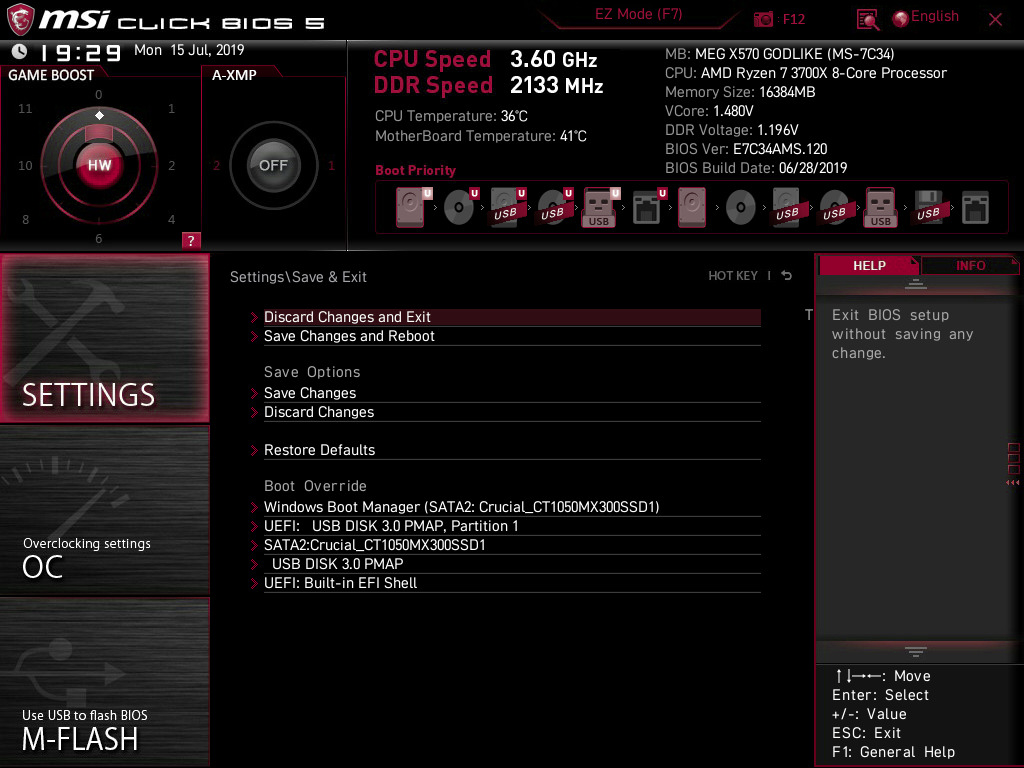Click chevron beside Windows Boot Manager
Screen dimensions: 1024x768
coord(254,507)
